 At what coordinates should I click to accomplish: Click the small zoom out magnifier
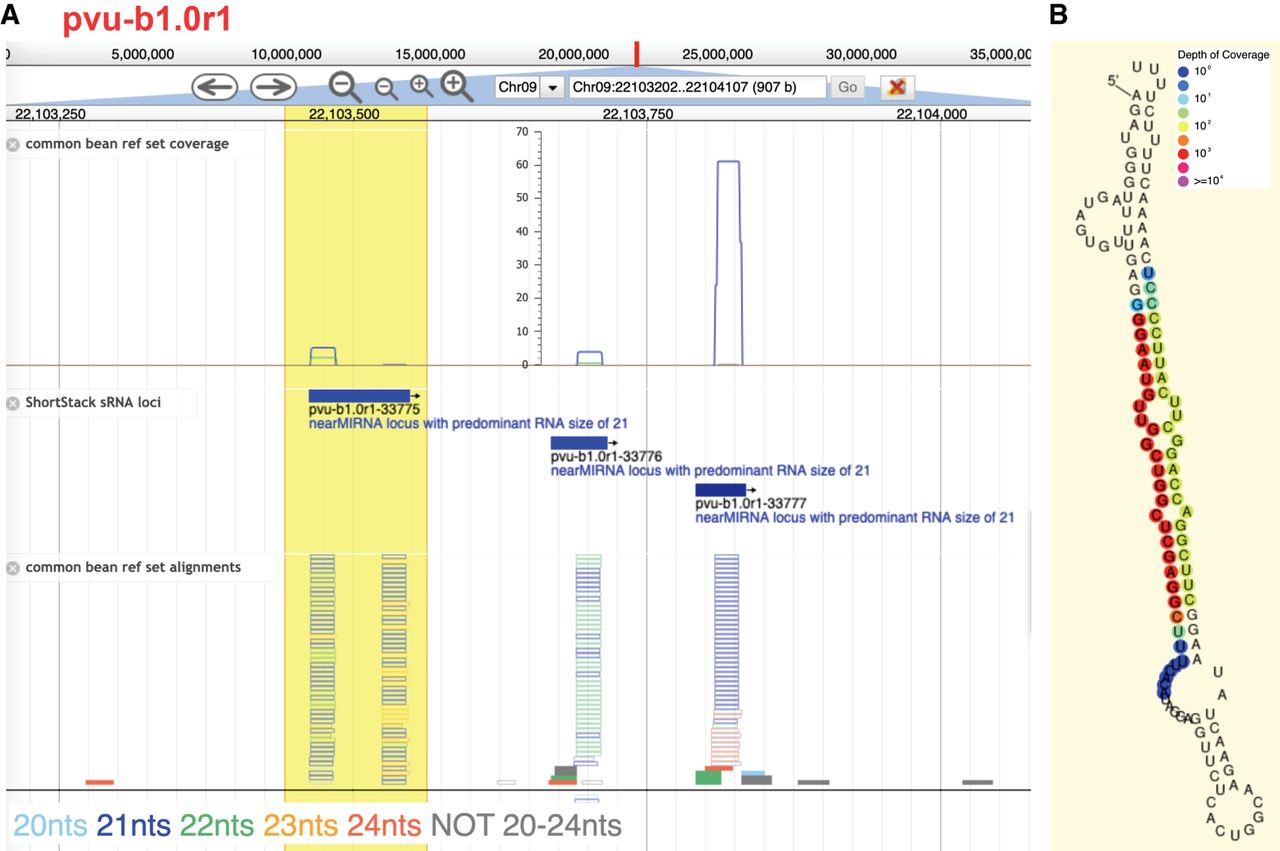[x=386, y=89]
